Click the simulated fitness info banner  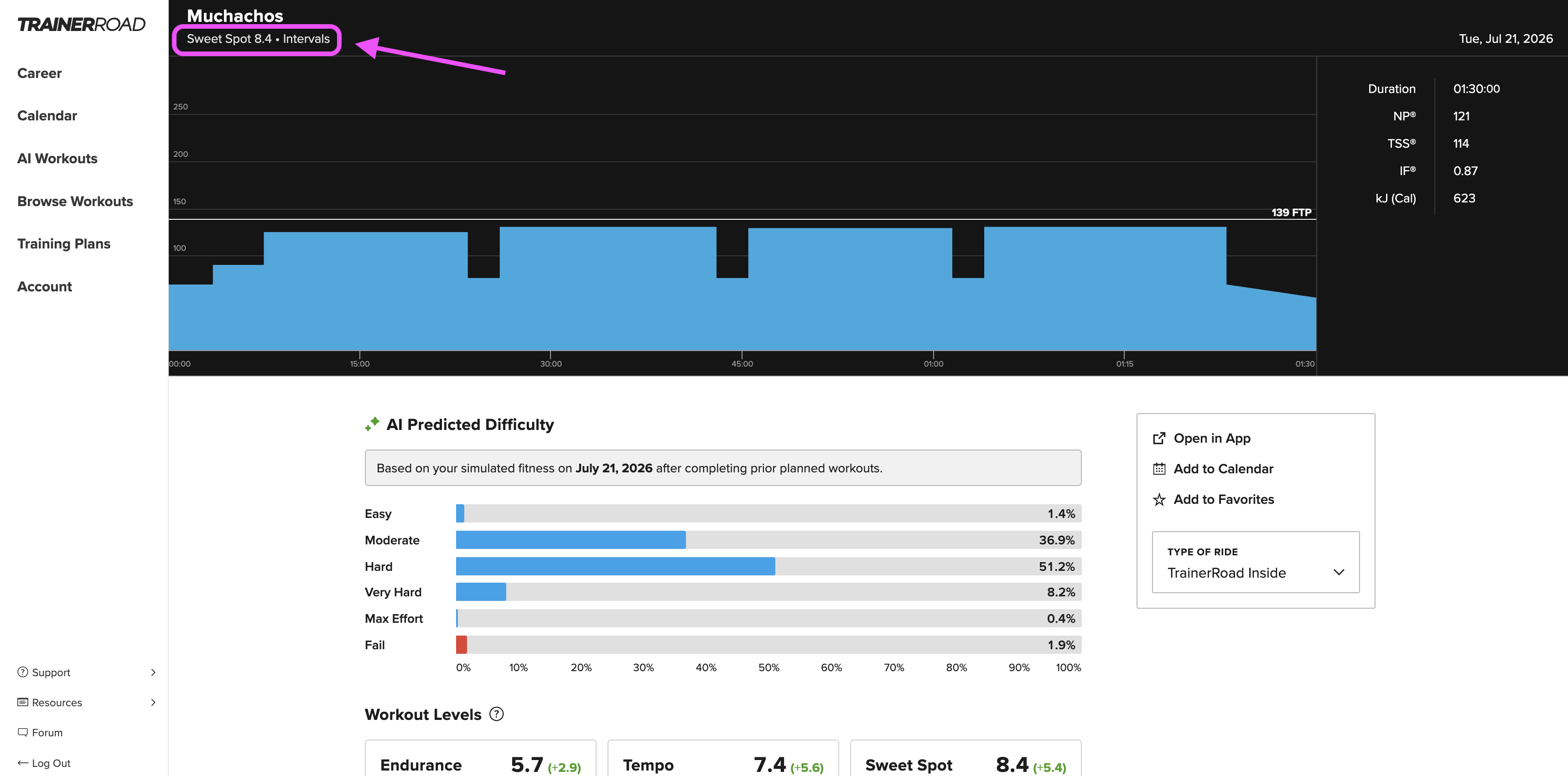pyautogui.click(x=722, y=468)
